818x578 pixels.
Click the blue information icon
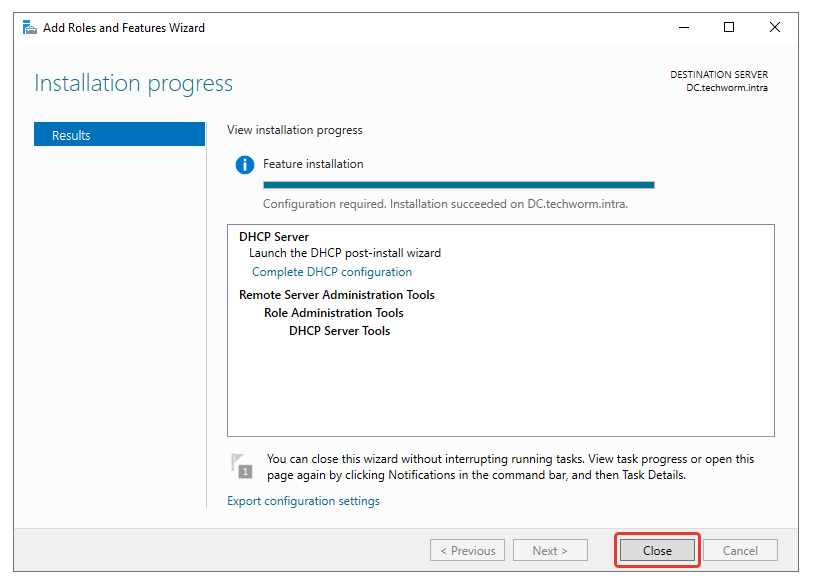pos(244,165)
